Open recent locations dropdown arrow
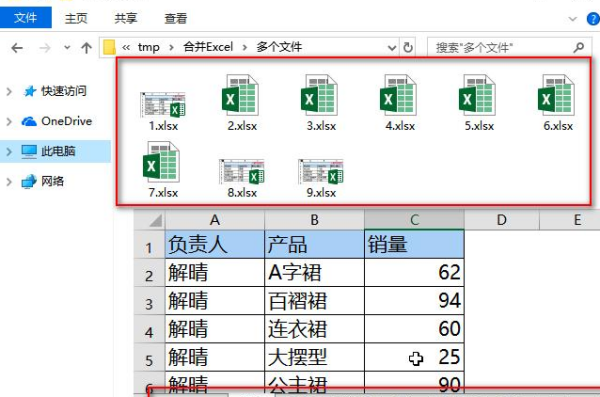The image size is (600, 397). (x=67, y=48)
